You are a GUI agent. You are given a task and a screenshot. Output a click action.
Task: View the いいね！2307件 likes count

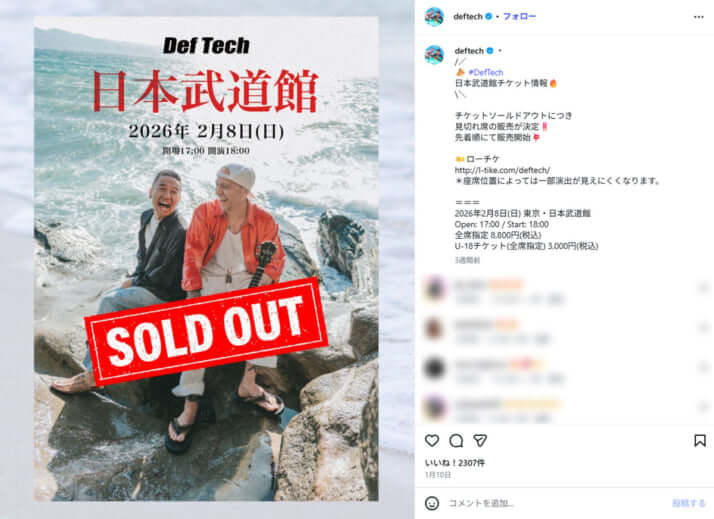[x=454, y=463]
